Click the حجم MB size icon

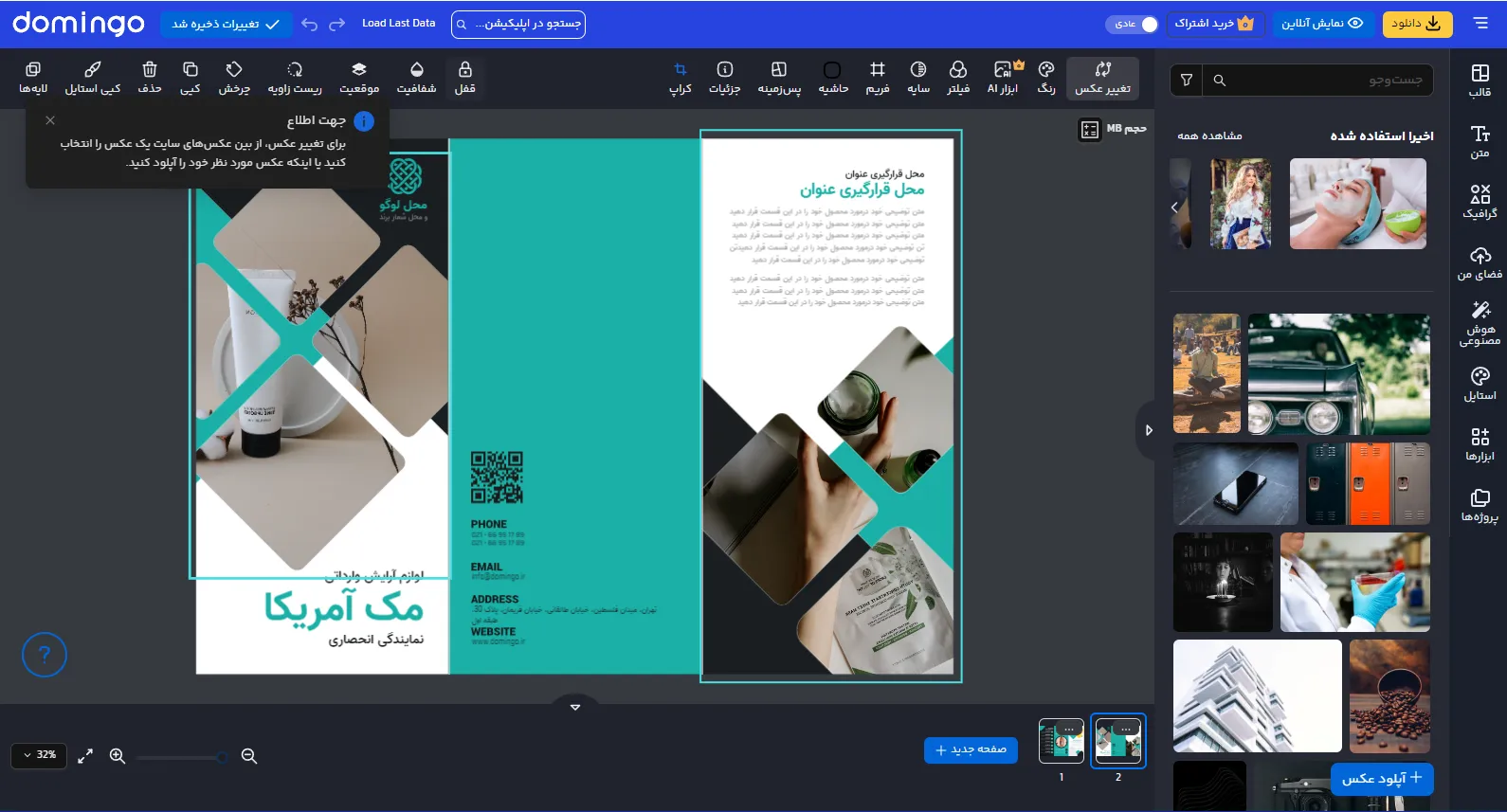(1090, 130)
